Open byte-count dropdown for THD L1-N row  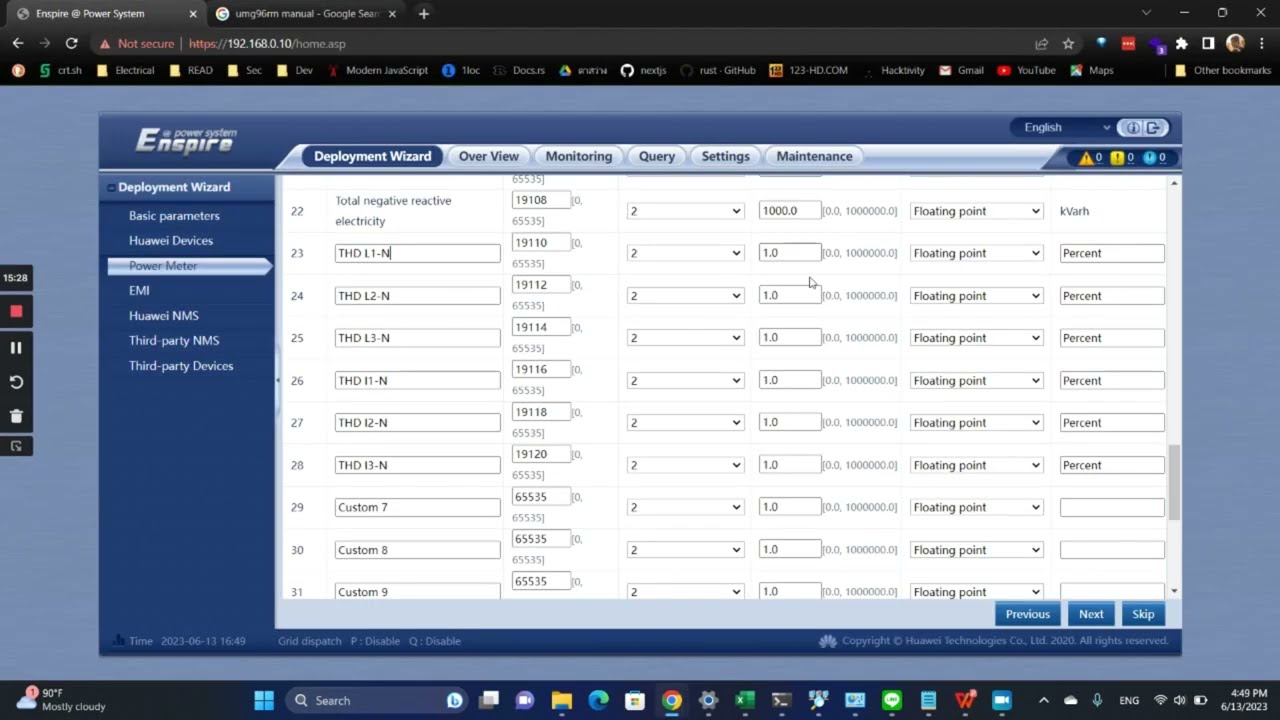point(685,253)
